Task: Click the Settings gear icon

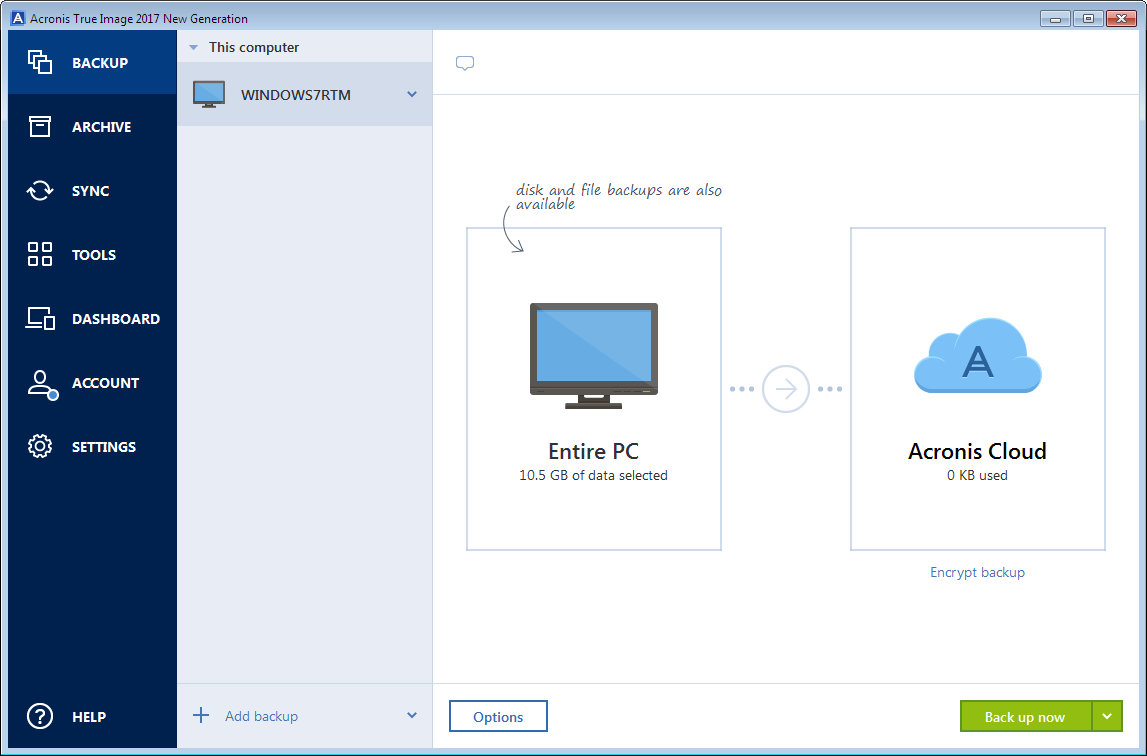Action: 40,447
